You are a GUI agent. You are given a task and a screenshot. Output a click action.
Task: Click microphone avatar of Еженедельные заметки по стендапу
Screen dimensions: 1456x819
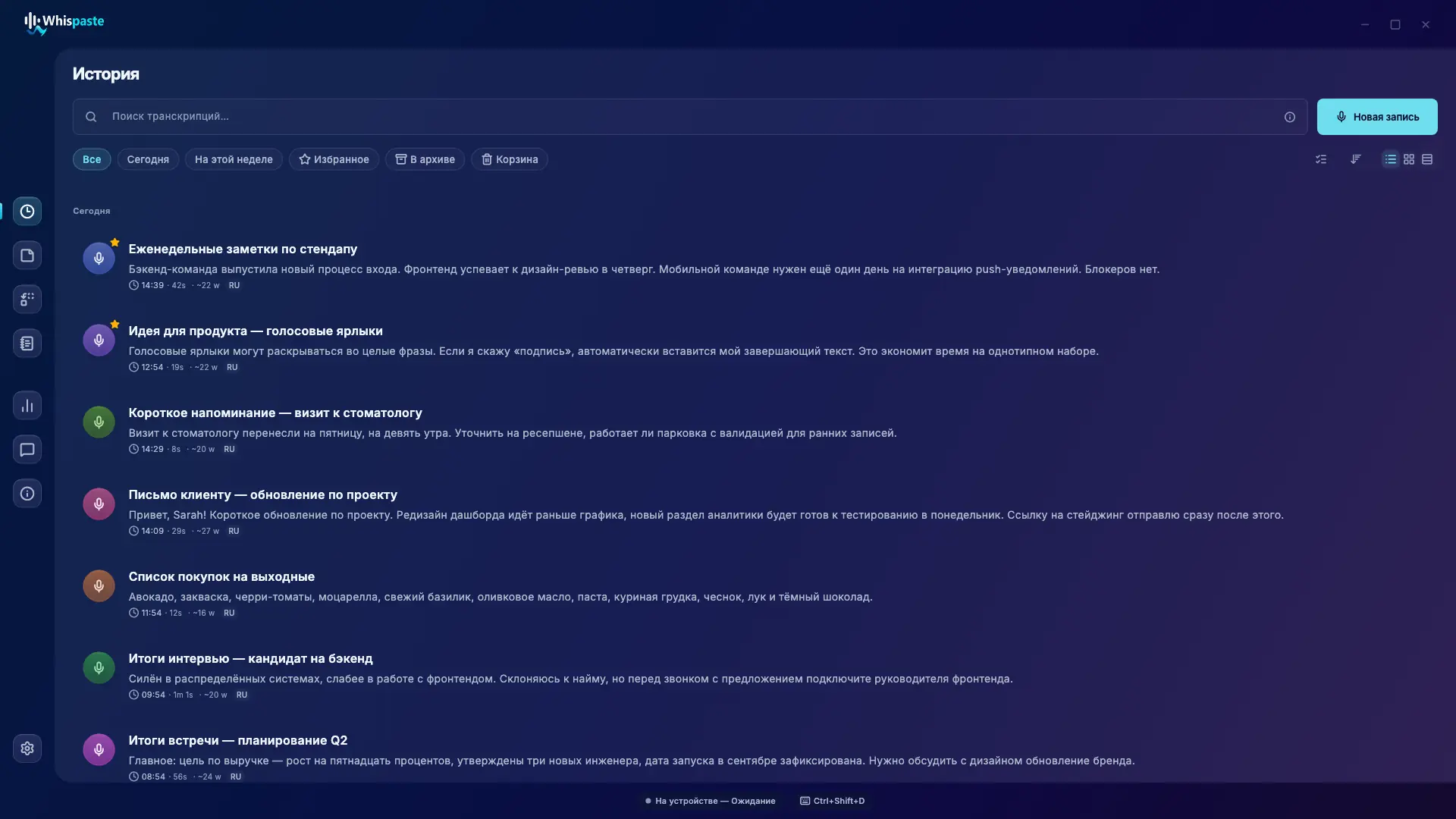pyautogui.click(x=99, y=259)
